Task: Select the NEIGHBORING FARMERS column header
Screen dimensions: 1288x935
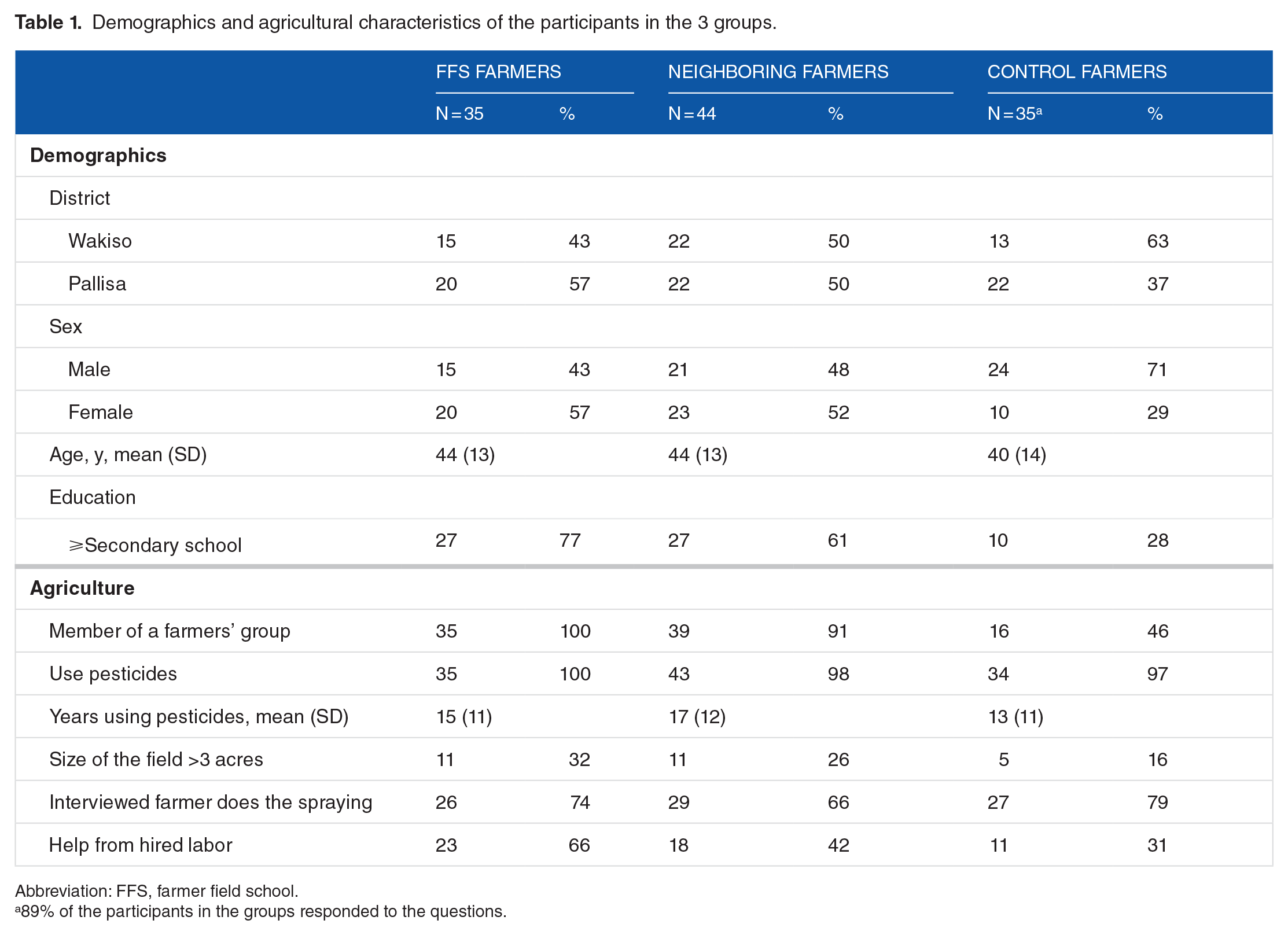Action: tap(778, 72)
